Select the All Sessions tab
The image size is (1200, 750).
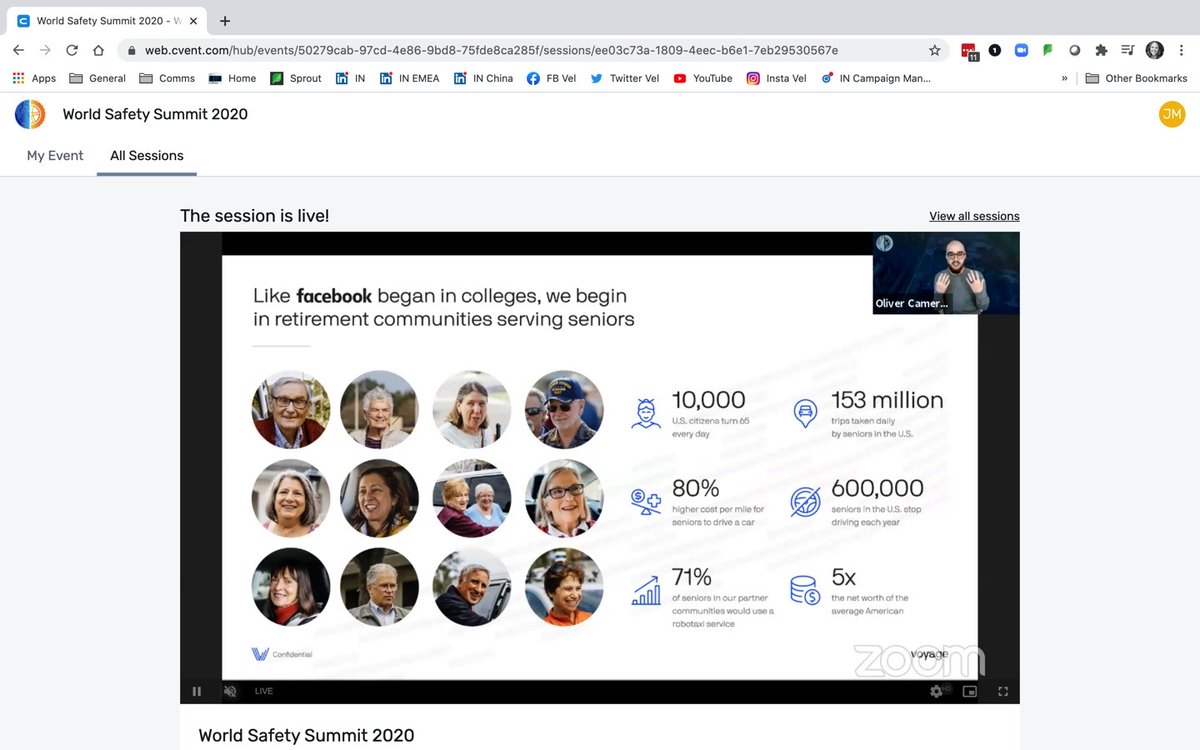point(147,156)
